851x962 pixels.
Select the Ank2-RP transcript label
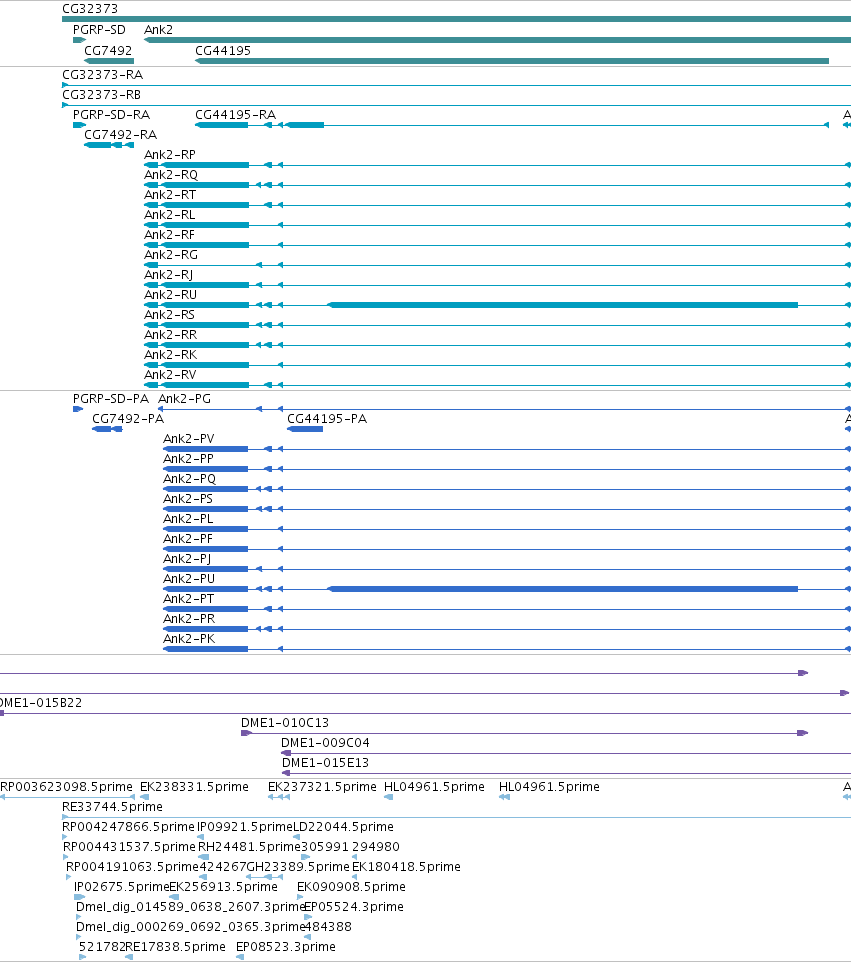170,155
